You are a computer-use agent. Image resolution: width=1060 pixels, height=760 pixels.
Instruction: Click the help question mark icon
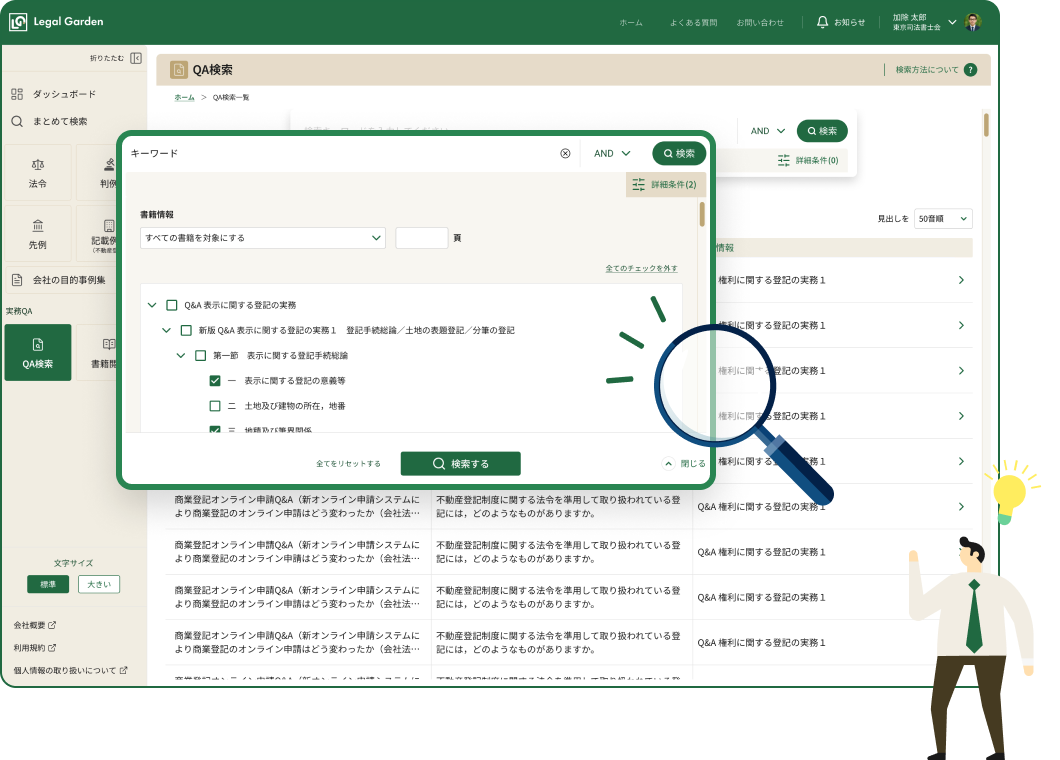coord(970,70)
